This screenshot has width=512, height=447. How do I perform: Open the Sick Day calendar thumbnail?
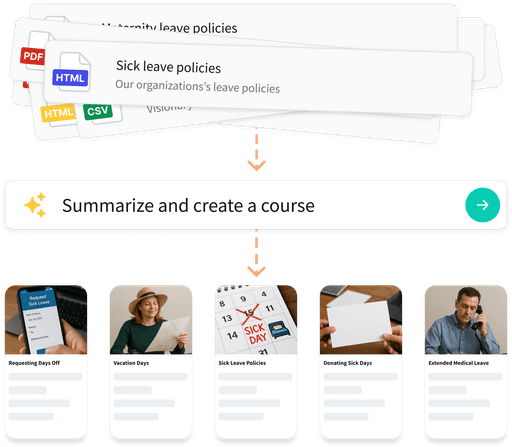coord(256,319)
